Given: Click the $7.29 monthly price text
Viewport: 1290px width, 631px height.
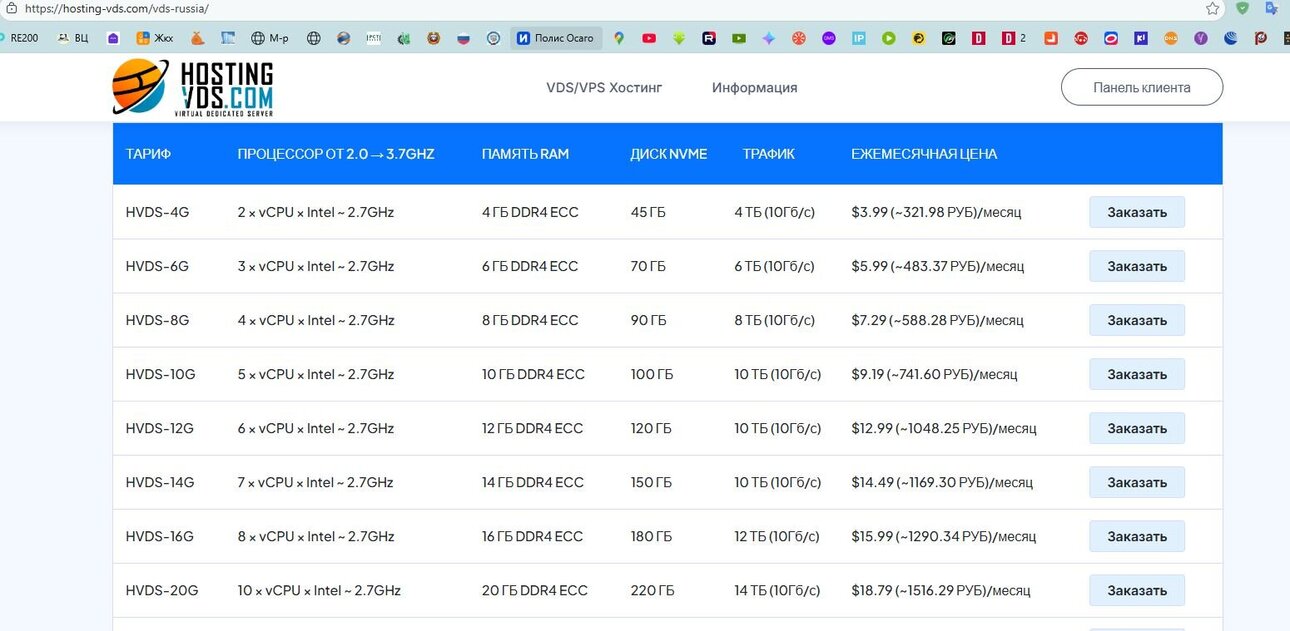Looking at the screenshot, I should click(x=937, y=320).
